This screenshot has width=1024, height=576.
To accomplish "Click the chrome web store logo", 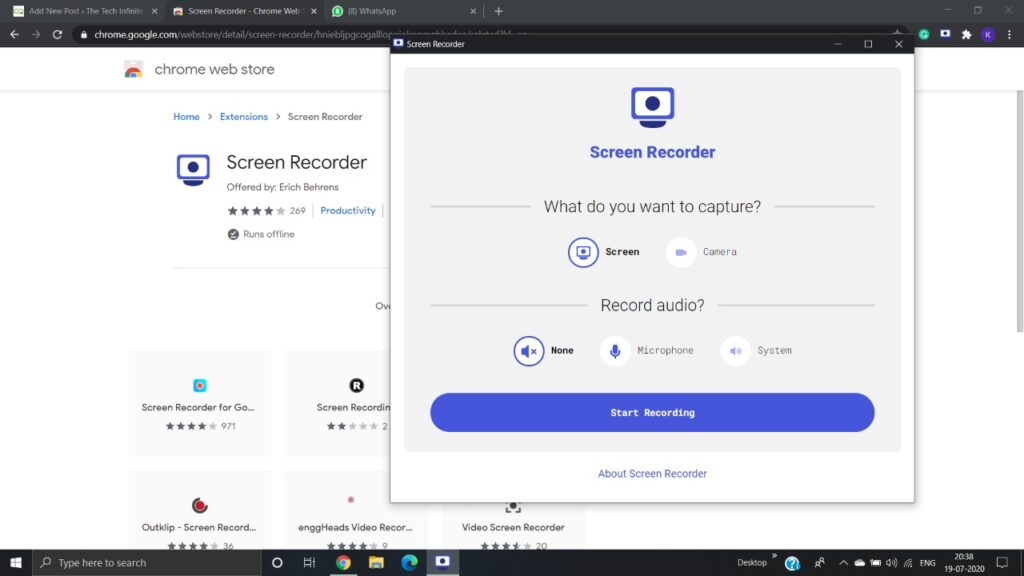I will coord(199,69).
